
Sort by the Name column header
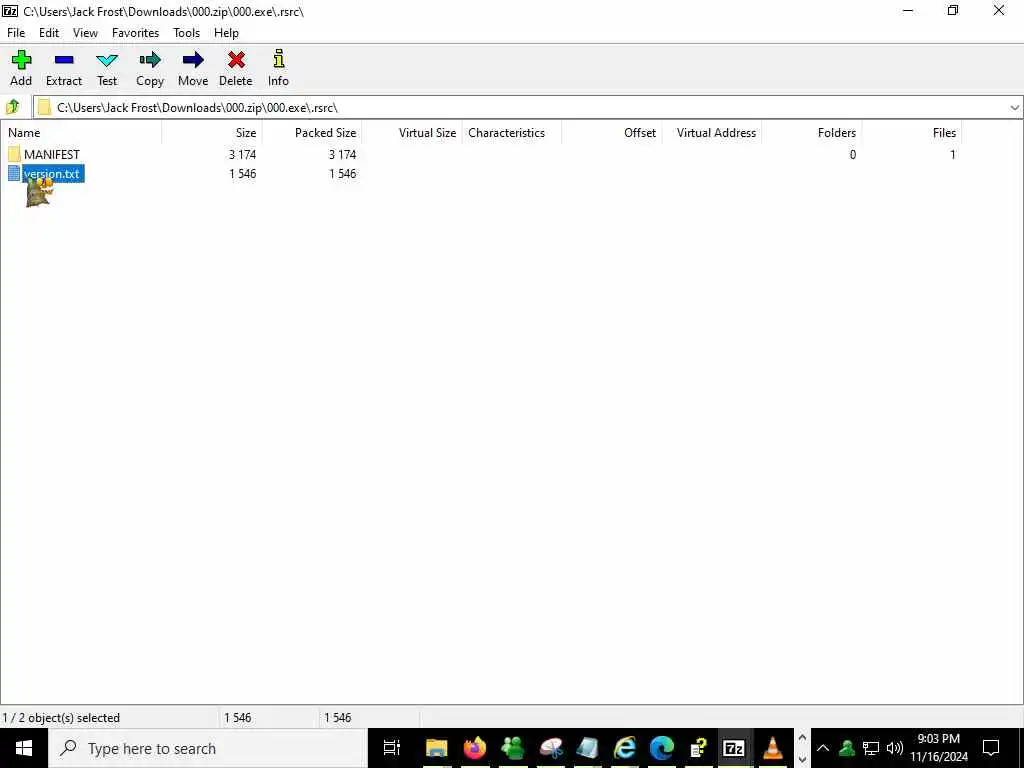[x=81, y=133]
